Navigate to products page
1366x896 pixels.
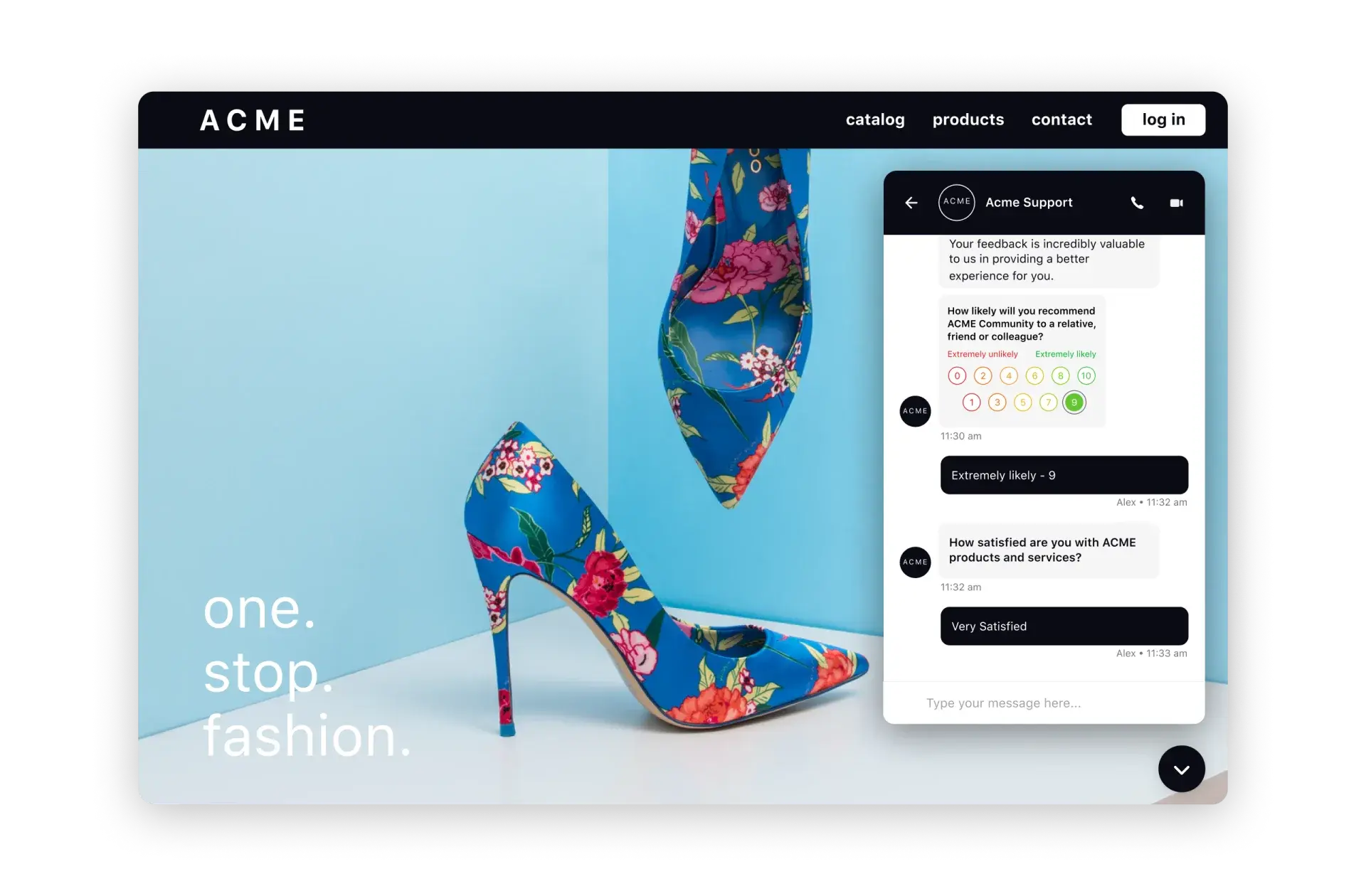[x=967, y=119]
